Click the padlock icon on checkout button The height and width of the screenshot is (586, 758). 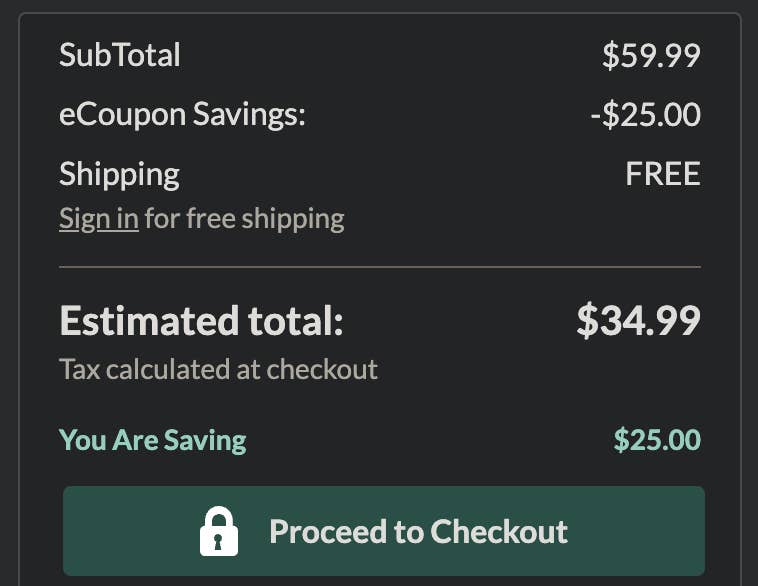[219, 531]
